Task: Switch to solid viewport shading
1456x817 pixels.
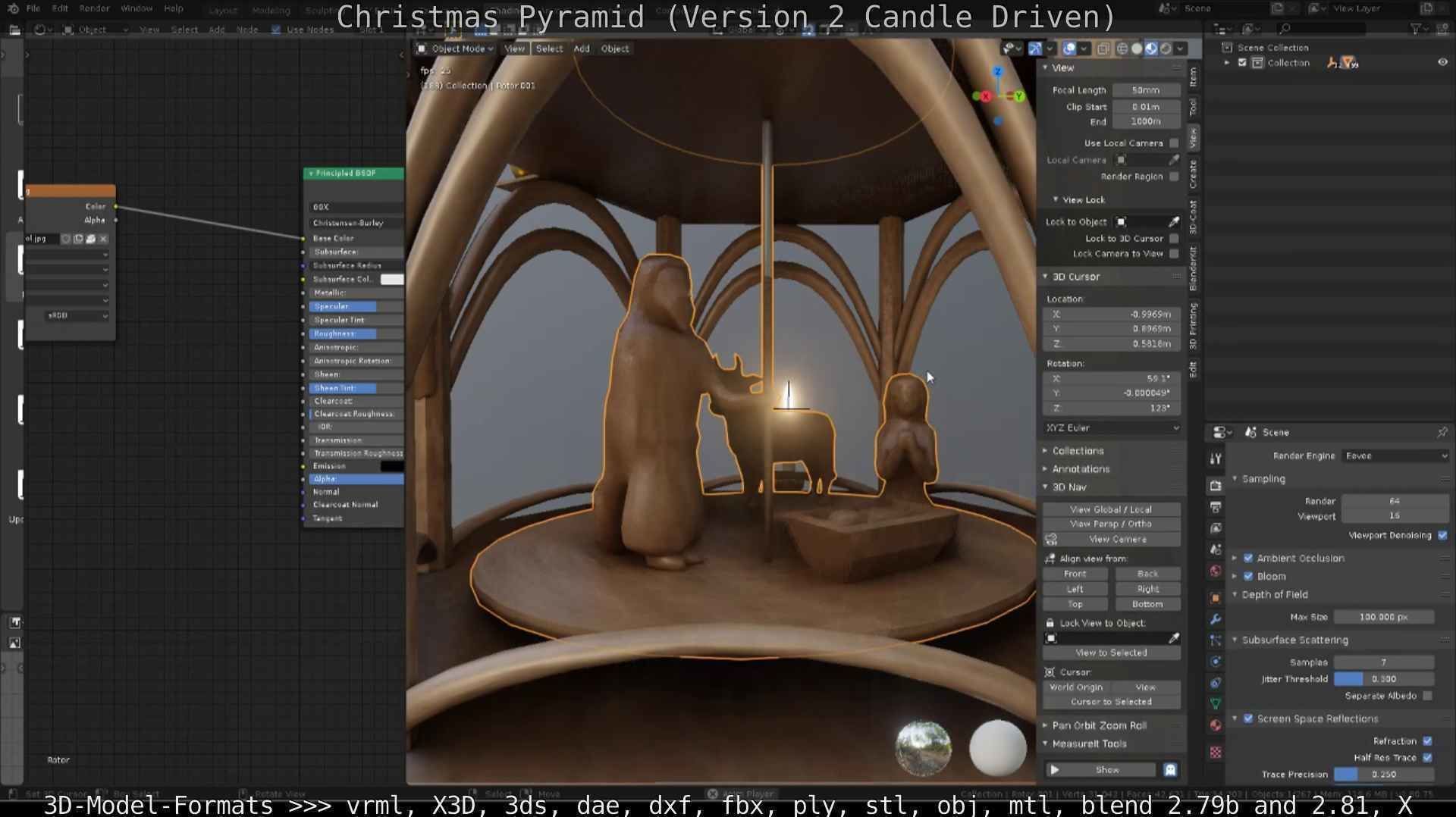Action: [1137, 49]
